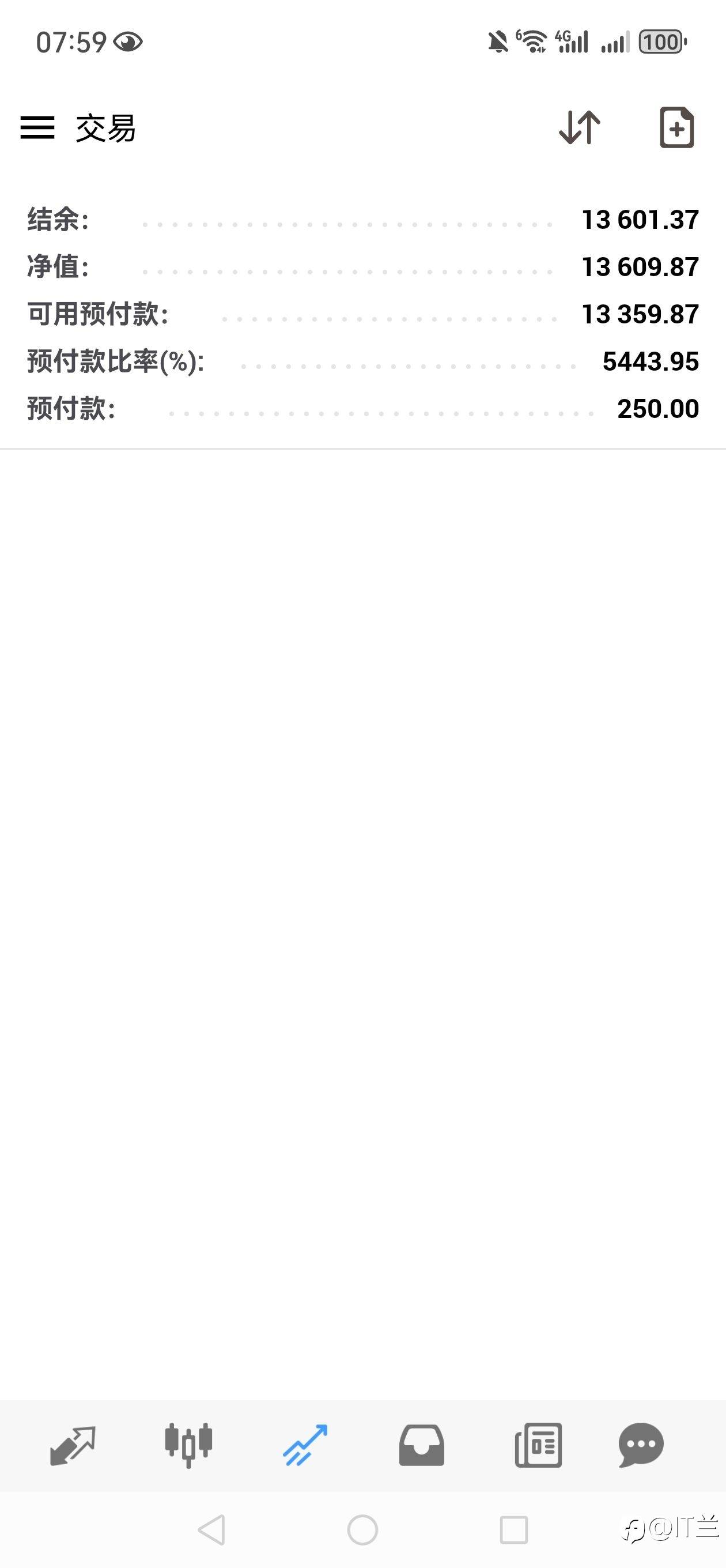Tap the Android back triangle button
Screen dimensions: 726x1568
coord(212,1529)
